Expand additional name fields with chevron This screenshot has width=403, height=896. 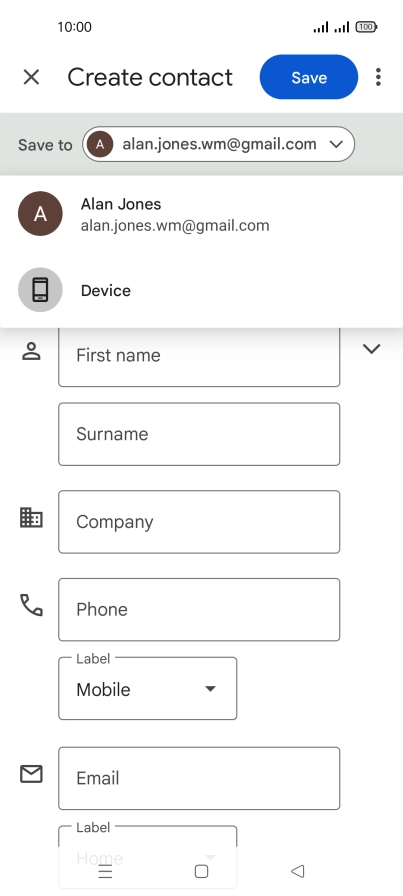(372, 349)
